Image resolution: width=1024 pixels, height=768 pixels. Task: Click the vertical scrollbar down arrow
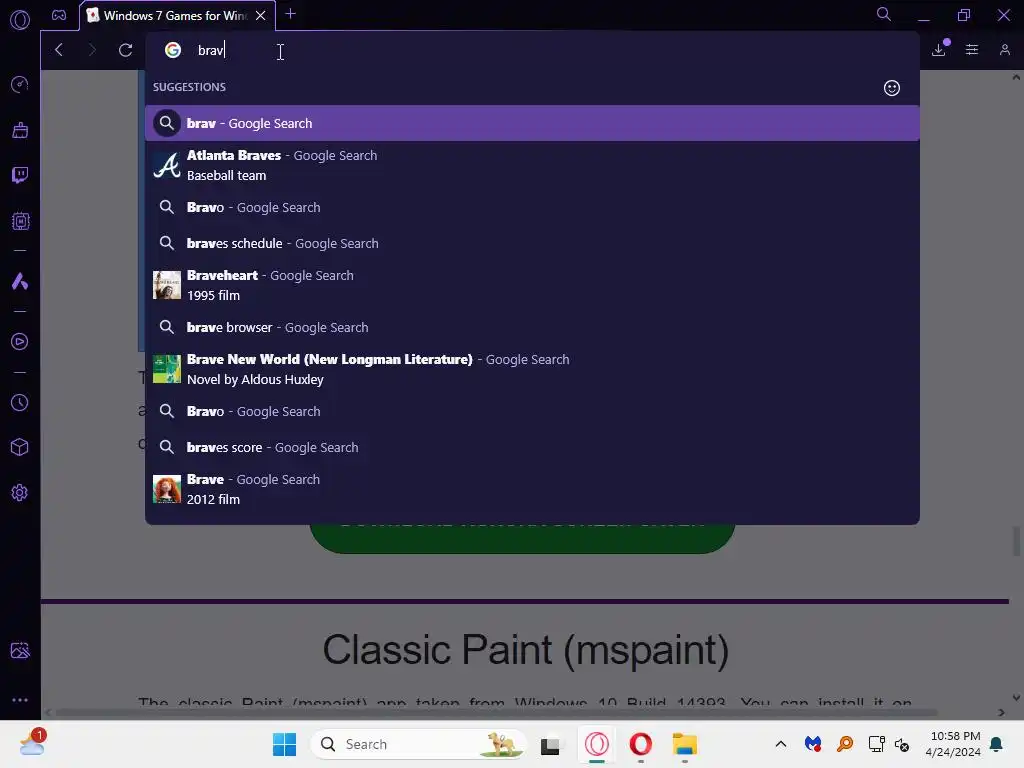[x=1016, y=698]
